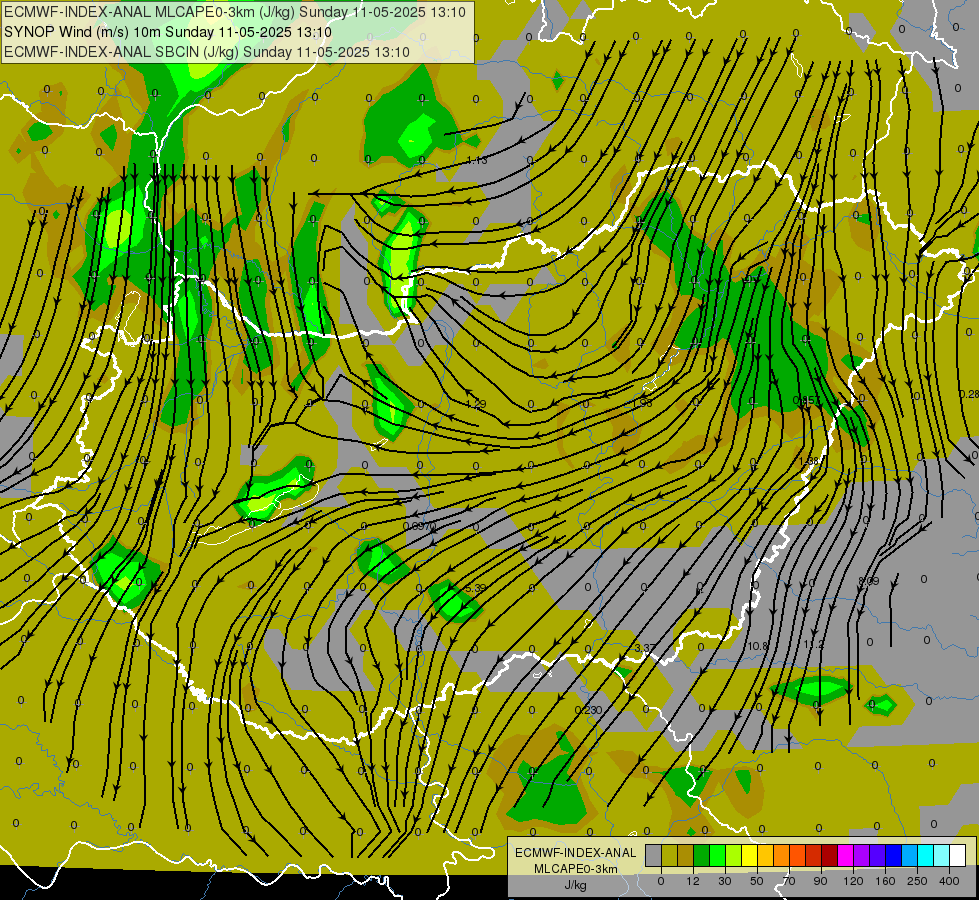Click the purple swatch next to magenta

861,855
